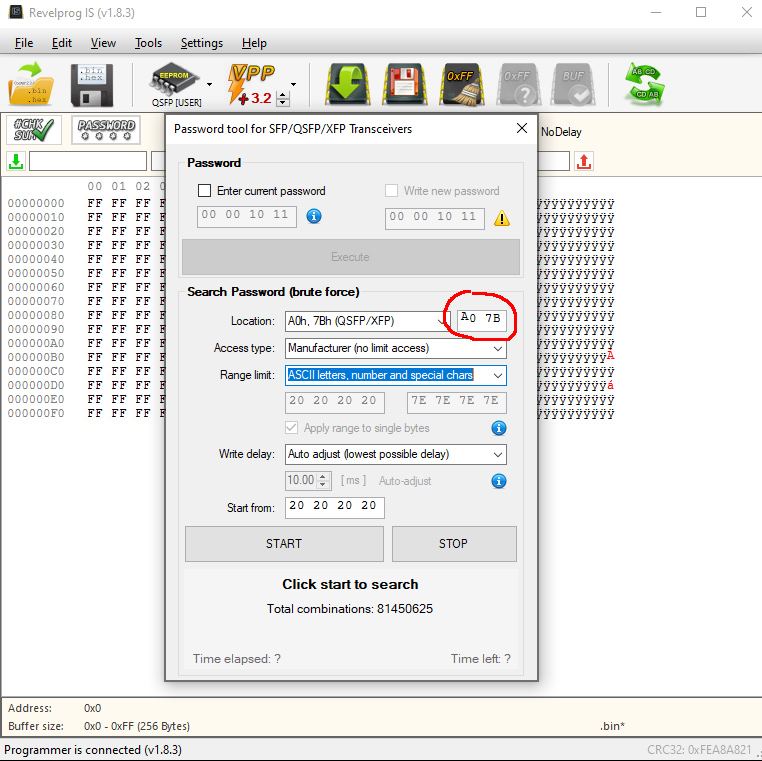Open the File menu
Screen dimensions: 762x761
(x=24, y=43)
